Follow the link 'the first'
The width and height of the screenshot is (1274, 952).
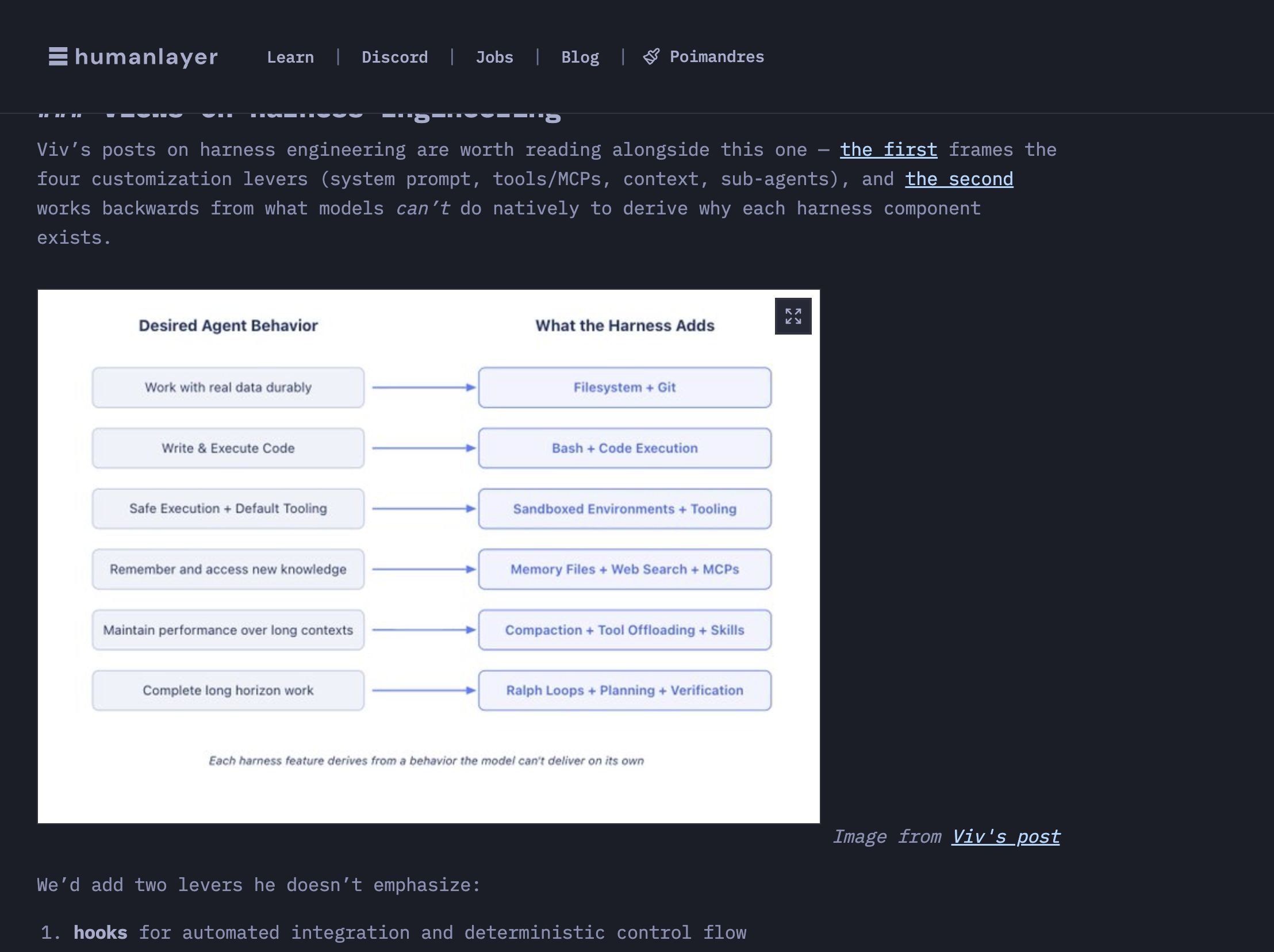888,149
